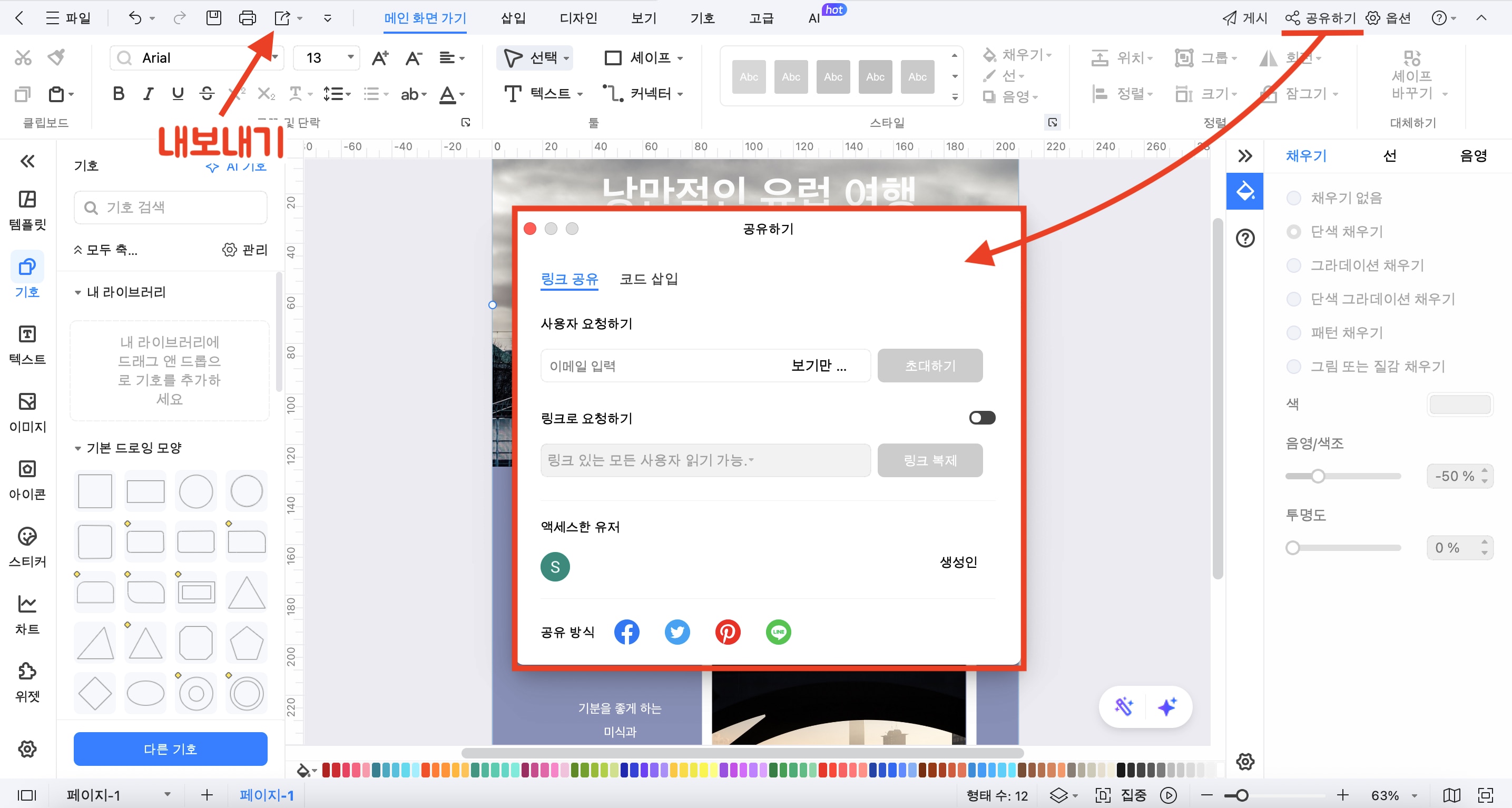This screenshot has height=808, width=1512.
Task: Click the 다른 기호 button
Action: [x=170, y=748]
